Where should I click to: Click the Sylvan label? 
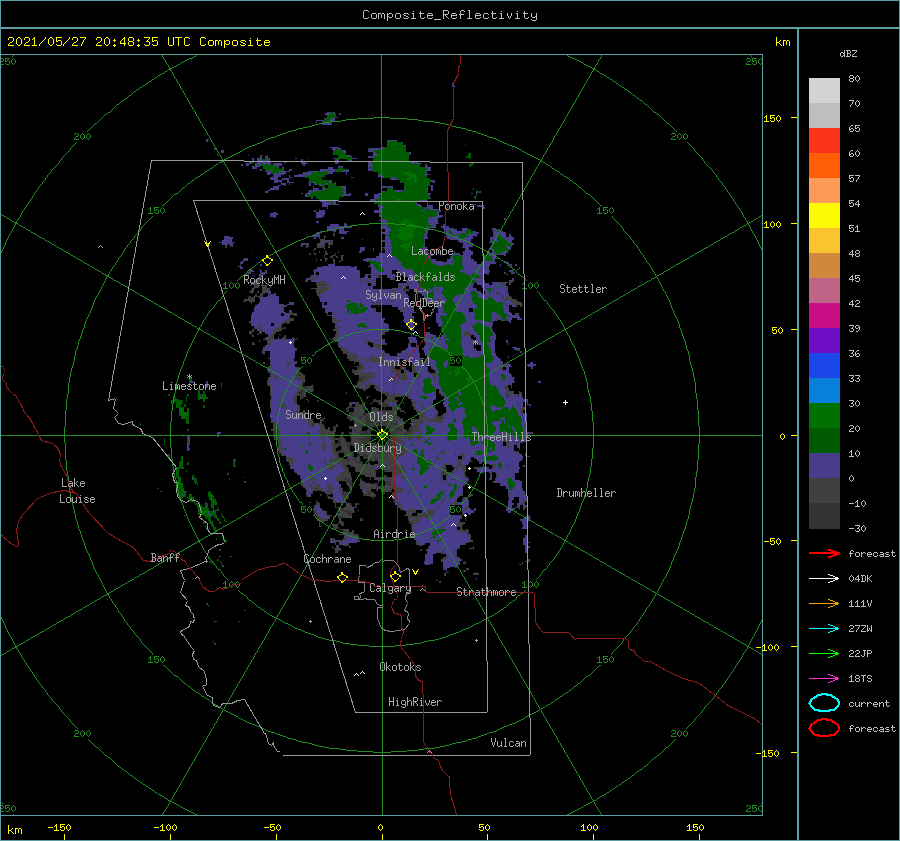click(x=383, y=295)
